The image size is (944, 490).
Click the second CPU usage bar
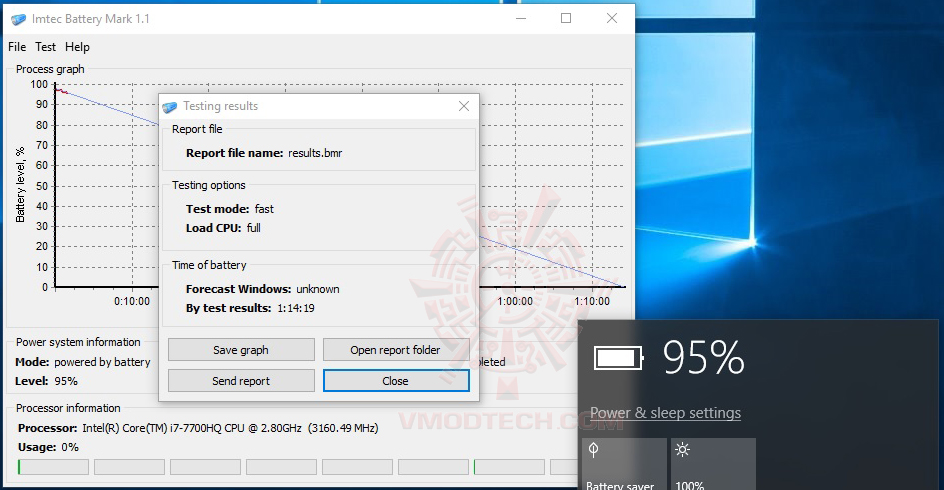129,467
